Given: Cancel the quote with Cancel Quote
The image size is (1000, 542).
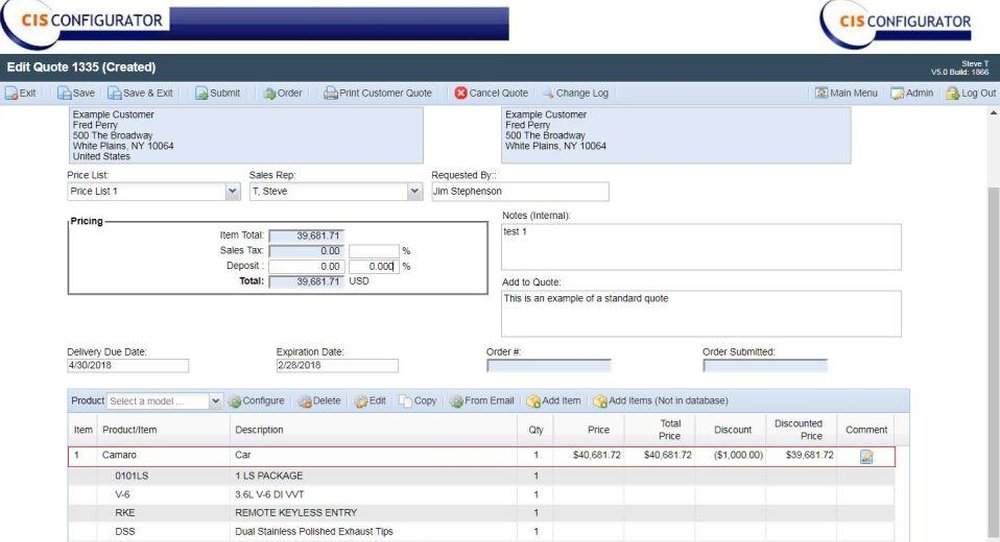Looking at the screenshot, I should [491, 93].
